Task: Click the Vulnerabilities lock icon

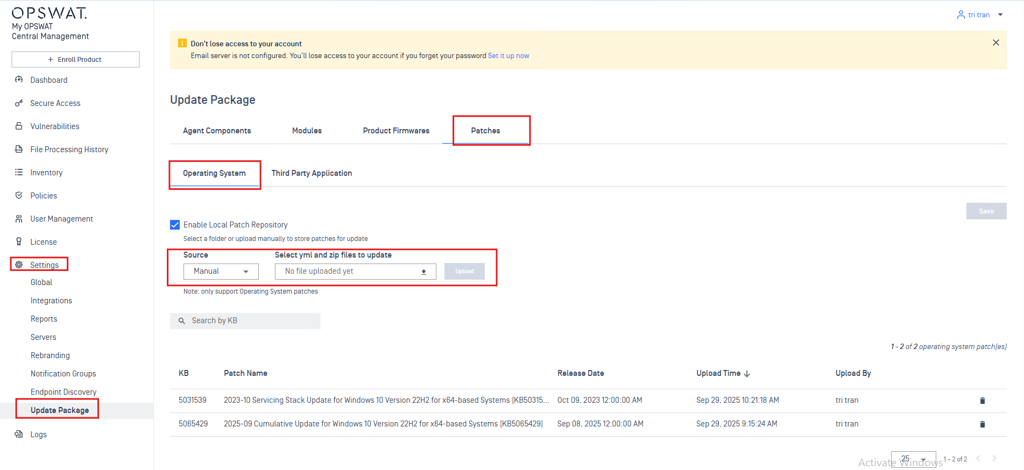Action: [18, 126]
